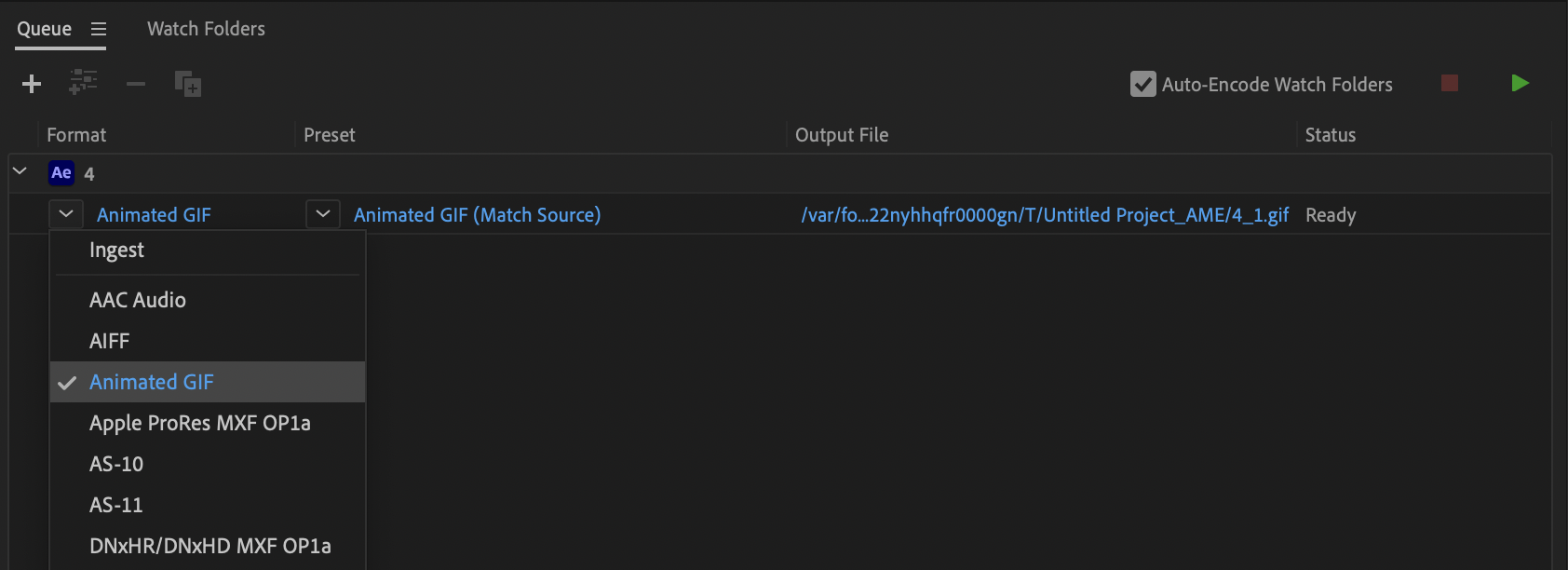Choose Ingest from the format list
Image resolution: width=1568 pixels, height=570 pixels.
(208, 250)
